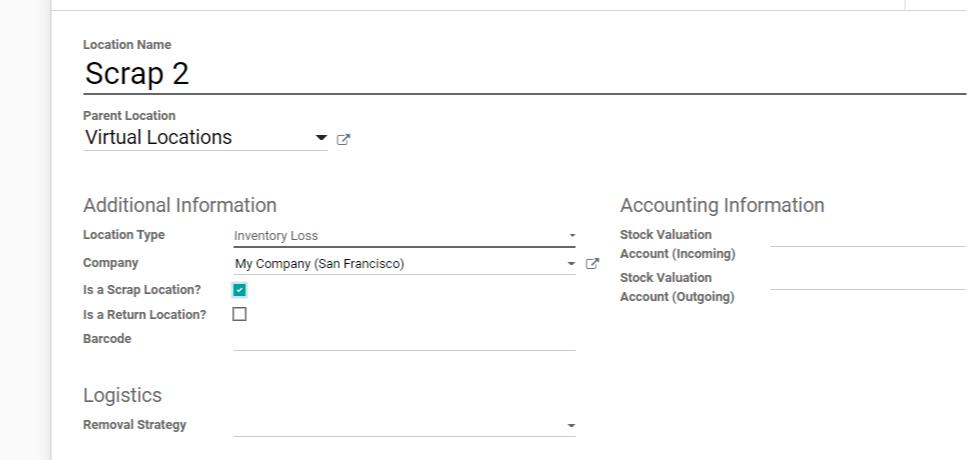Screen dimensions: 967x460
Task: Expand Company dropdown arrow
Action: coord(571,265)
